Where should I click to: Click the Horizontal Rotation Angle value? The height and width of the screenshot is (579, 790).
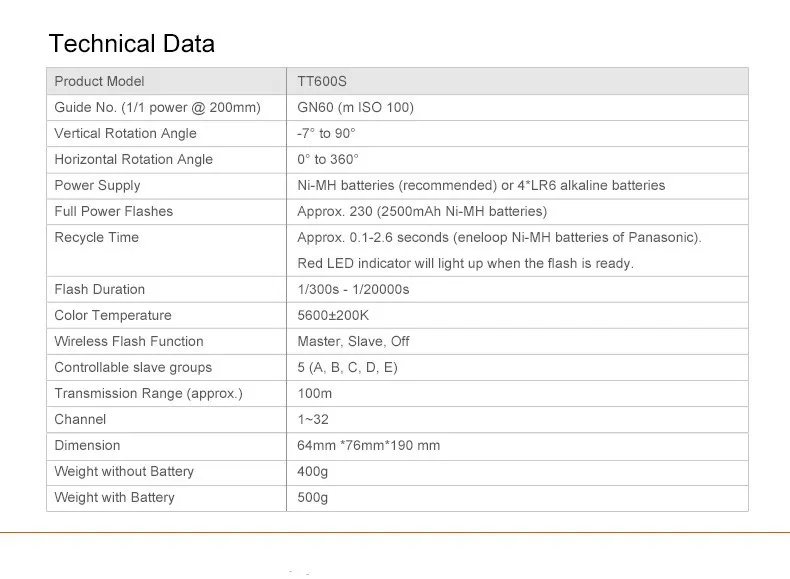tap(327, 159)
